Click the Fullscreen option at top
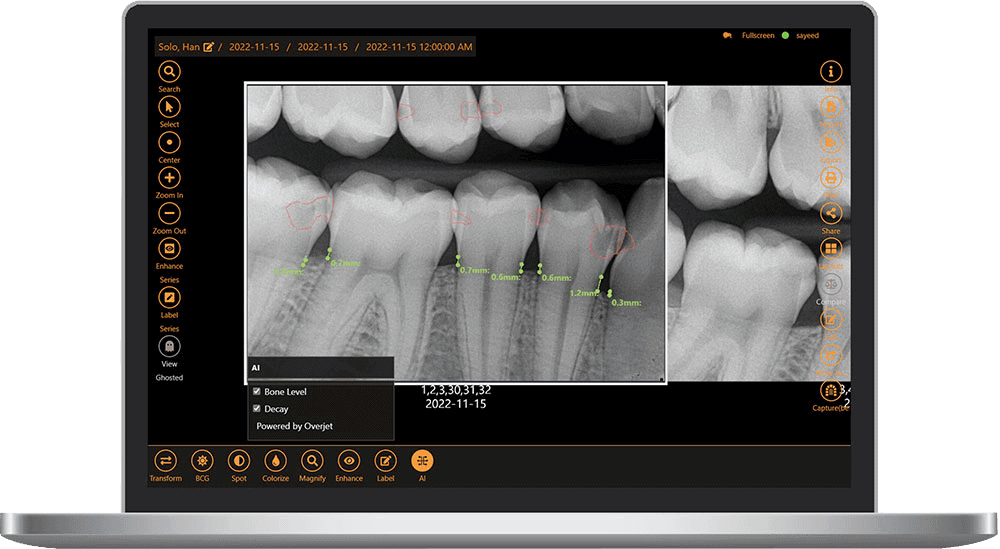 pos(758,36)
